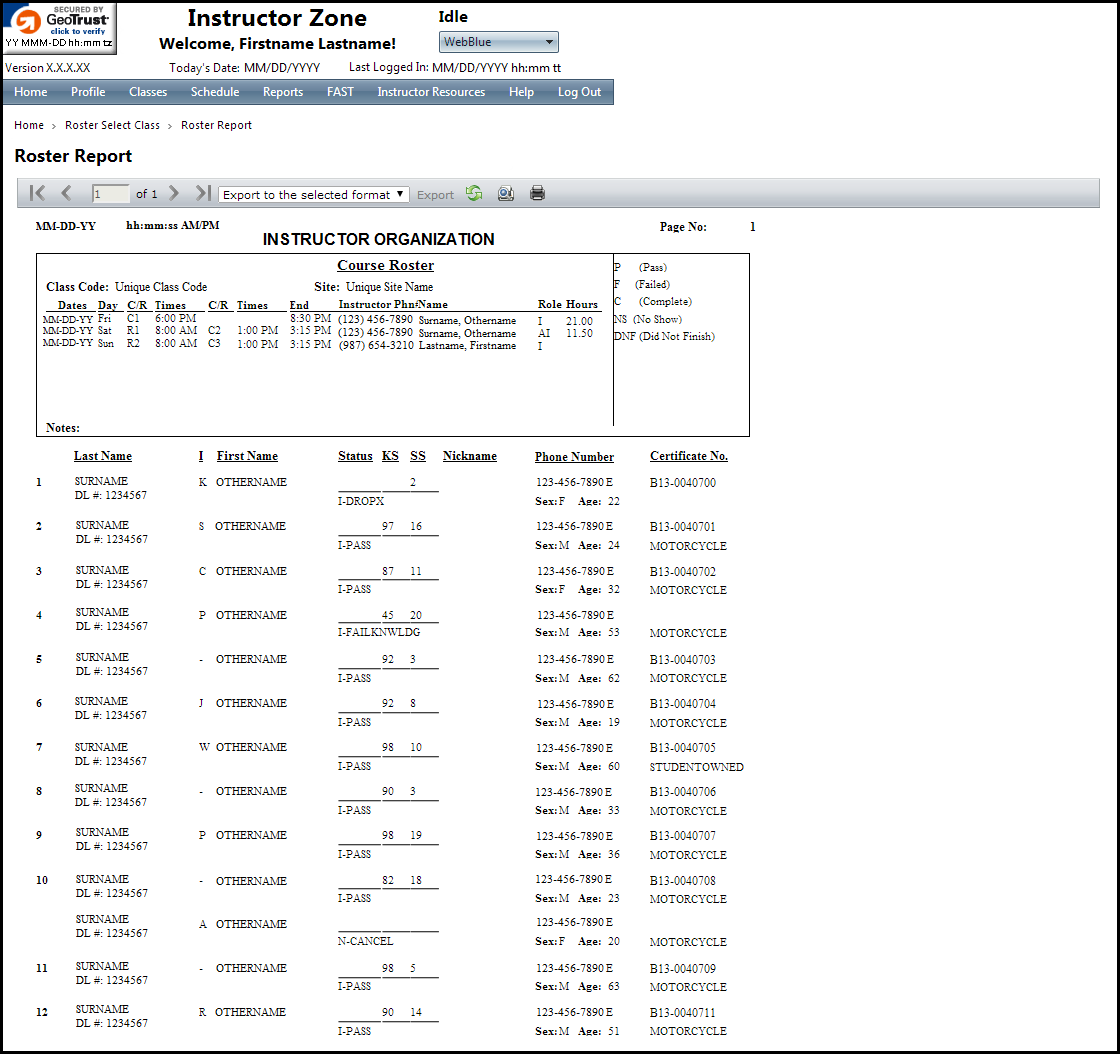1120x1054 pixels.
Task: Refresh the roster report
Action: pos(474,193)
